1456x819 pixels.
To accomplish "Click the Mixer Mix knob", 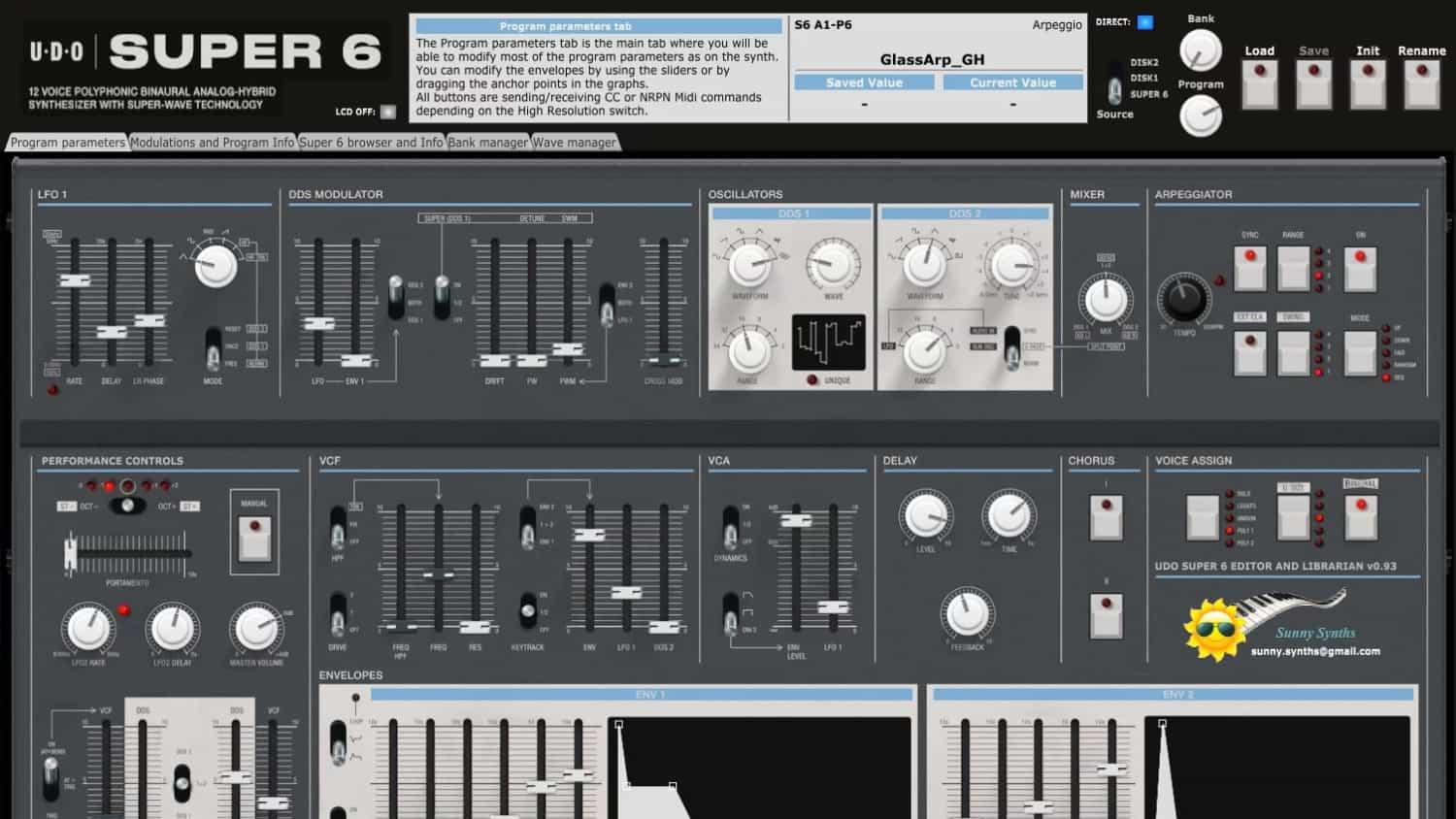I will 1106,299.
